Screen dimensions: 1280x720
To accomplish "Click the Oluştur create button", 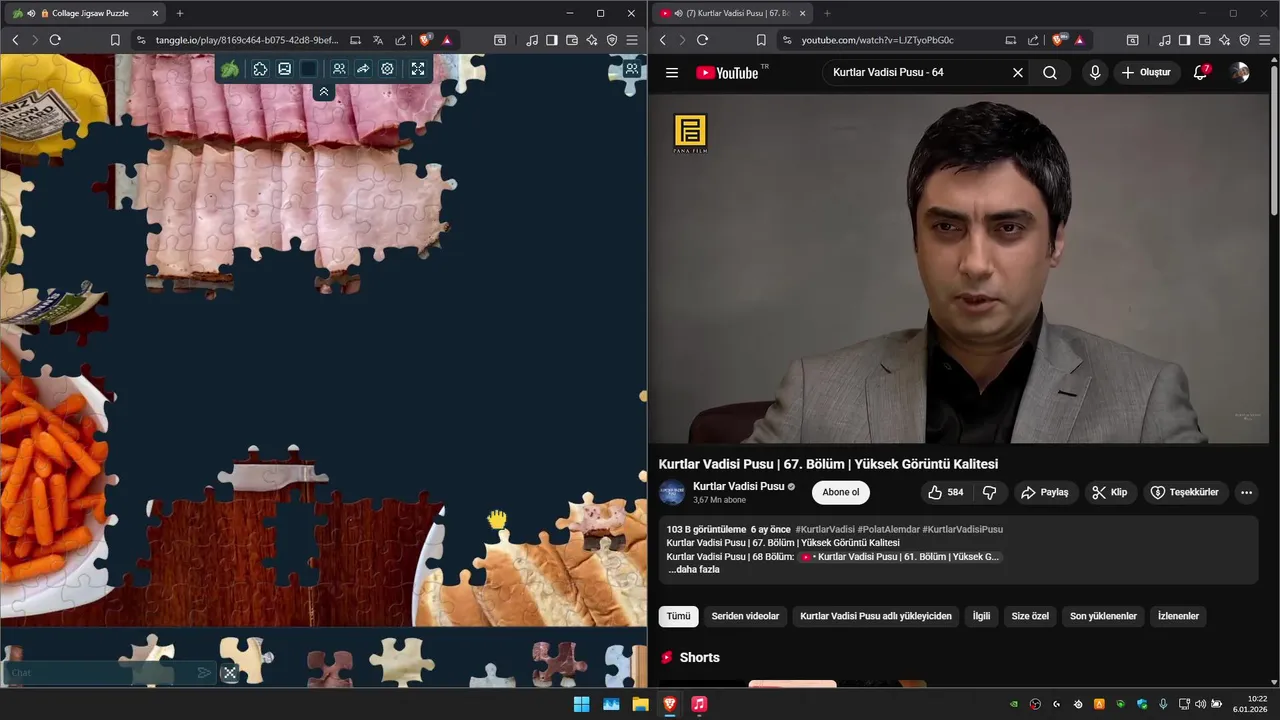I will point(1146,72).
